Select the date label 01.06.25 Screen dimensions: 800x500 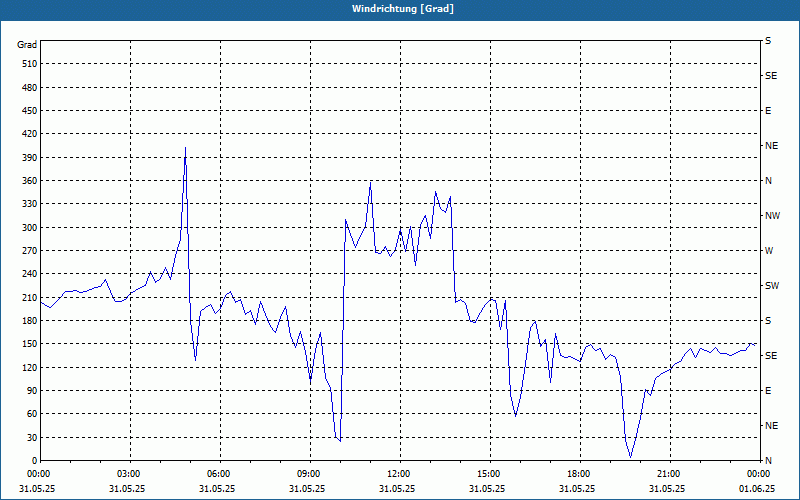click(x=757, y=488)
